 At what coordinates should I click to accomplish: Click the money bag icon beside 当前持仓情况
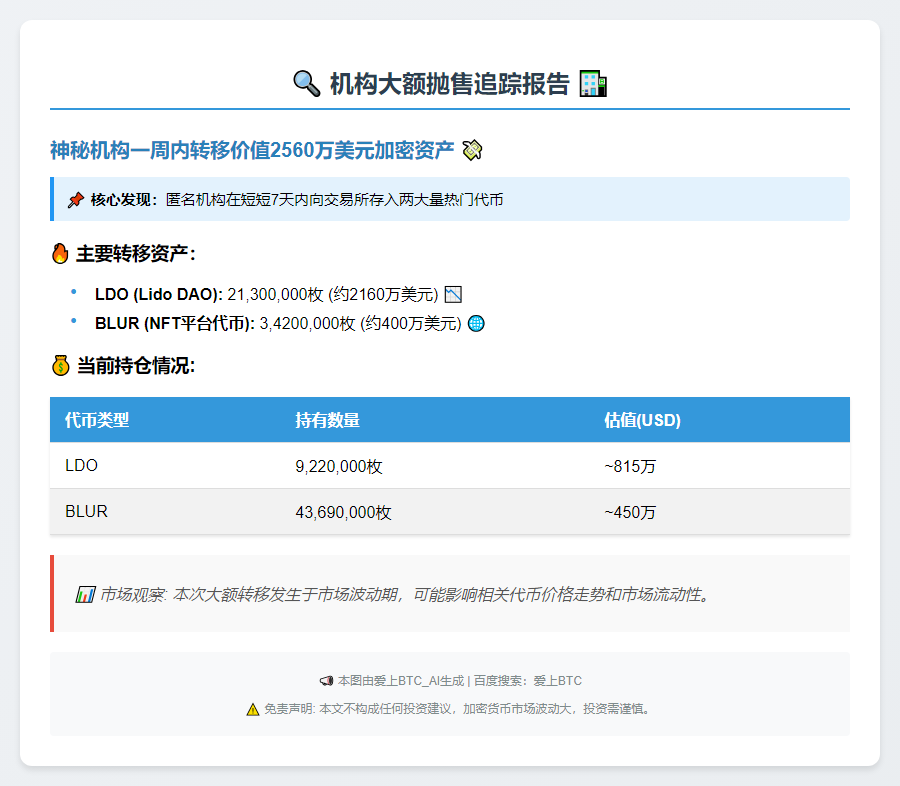[x=60, y=366]
